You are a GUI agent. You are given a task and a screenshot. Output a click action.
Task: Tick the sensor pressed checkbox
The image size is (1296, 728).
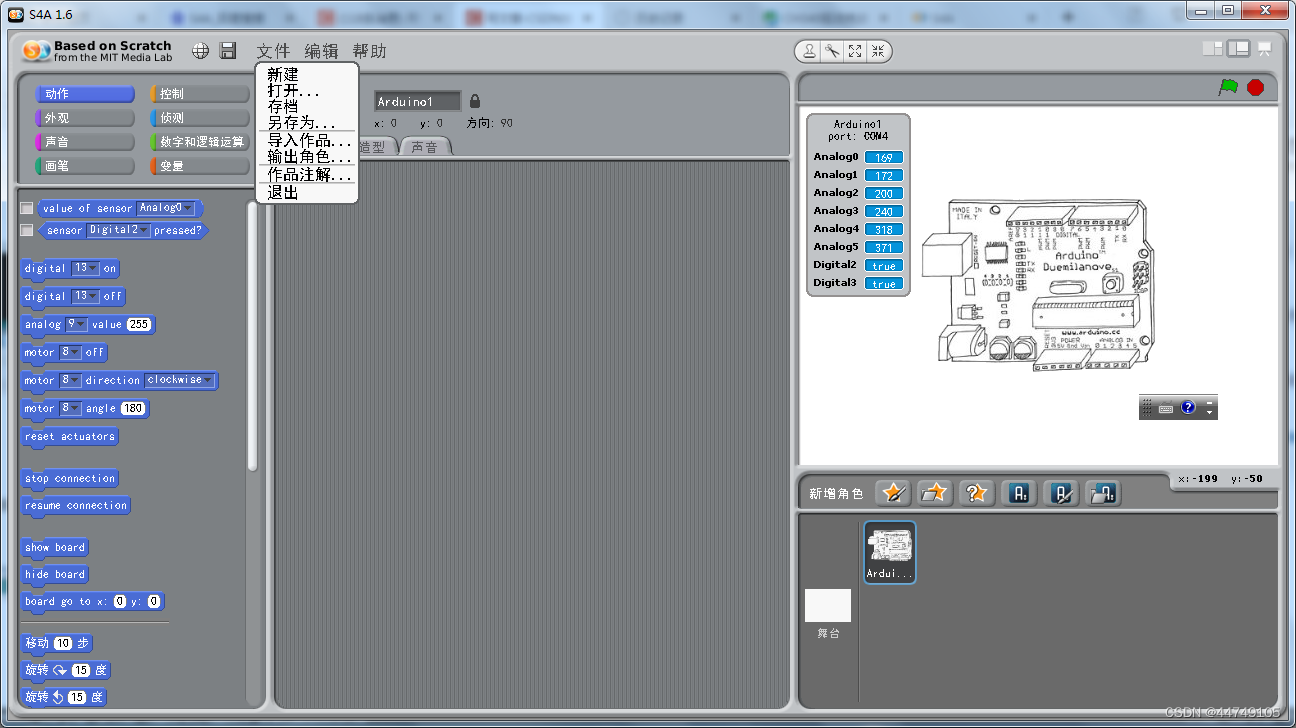27,230
